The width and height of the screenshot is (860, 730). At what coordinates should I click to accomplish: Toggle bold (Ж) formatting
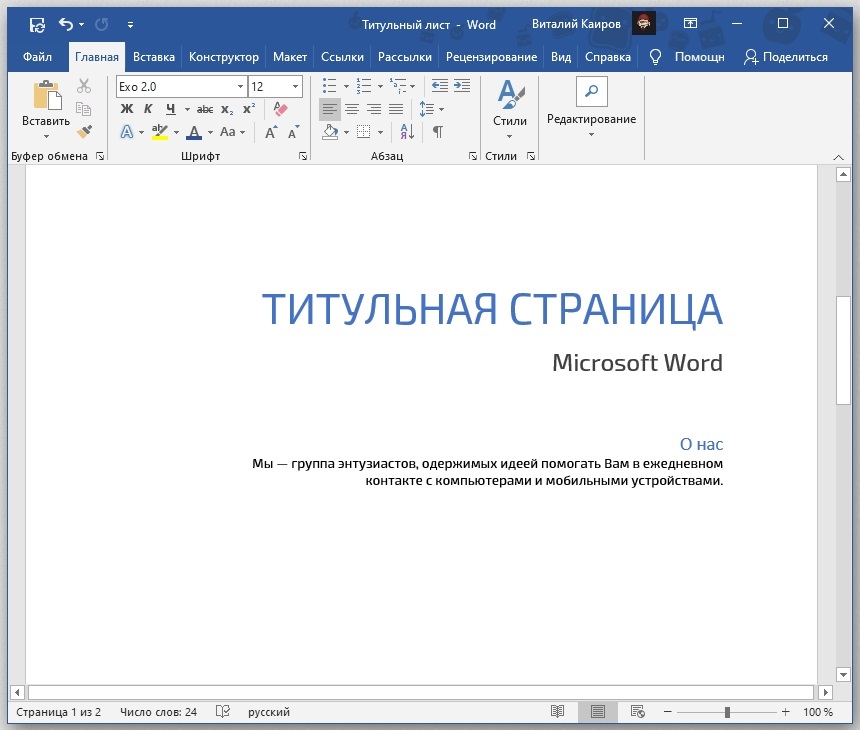tap(127, 109)
